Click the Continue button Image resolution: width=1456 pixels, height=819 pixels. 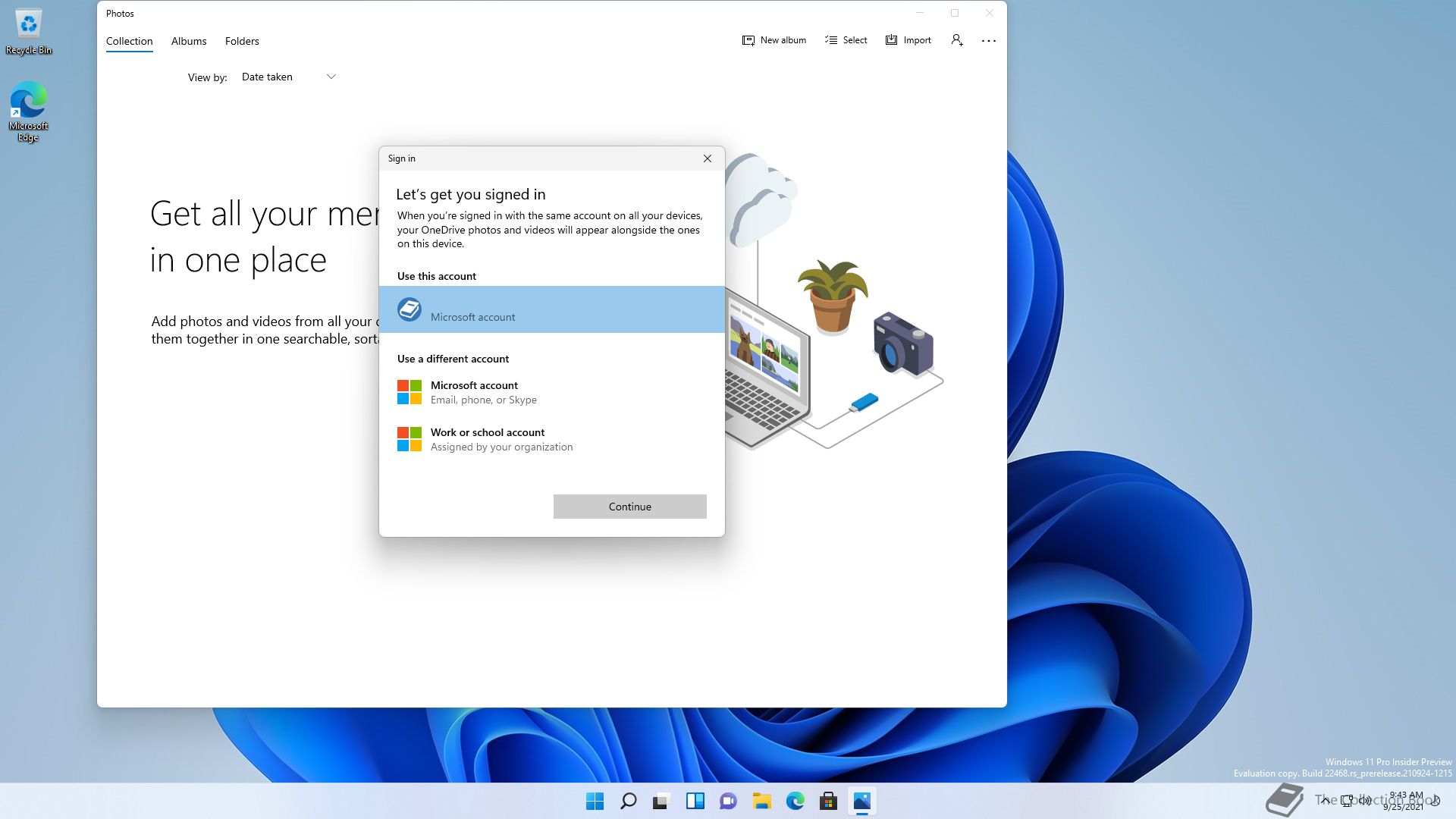[630, 507]
